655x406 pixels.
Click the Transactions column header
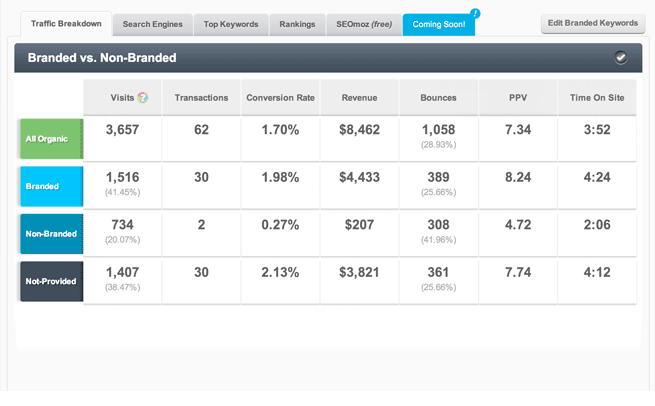[201, 98]
